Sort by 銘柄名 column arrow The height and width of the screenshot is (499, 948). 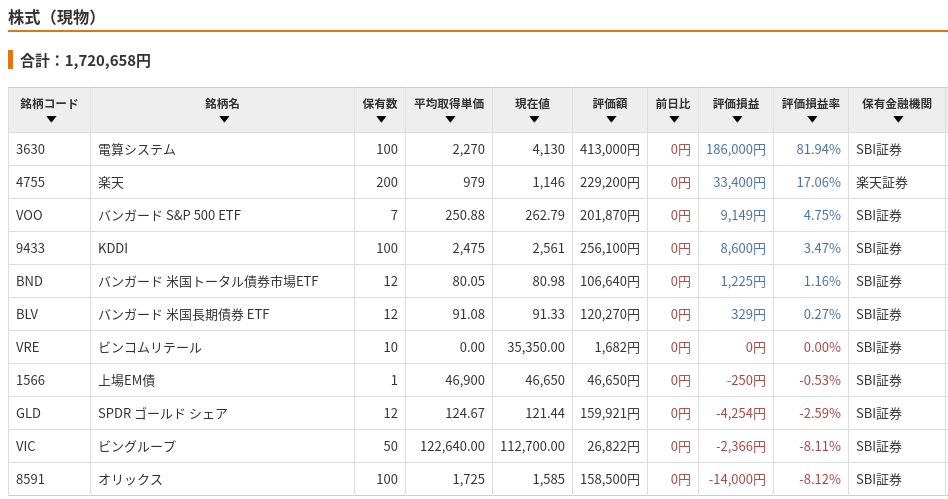coord(224,119)
